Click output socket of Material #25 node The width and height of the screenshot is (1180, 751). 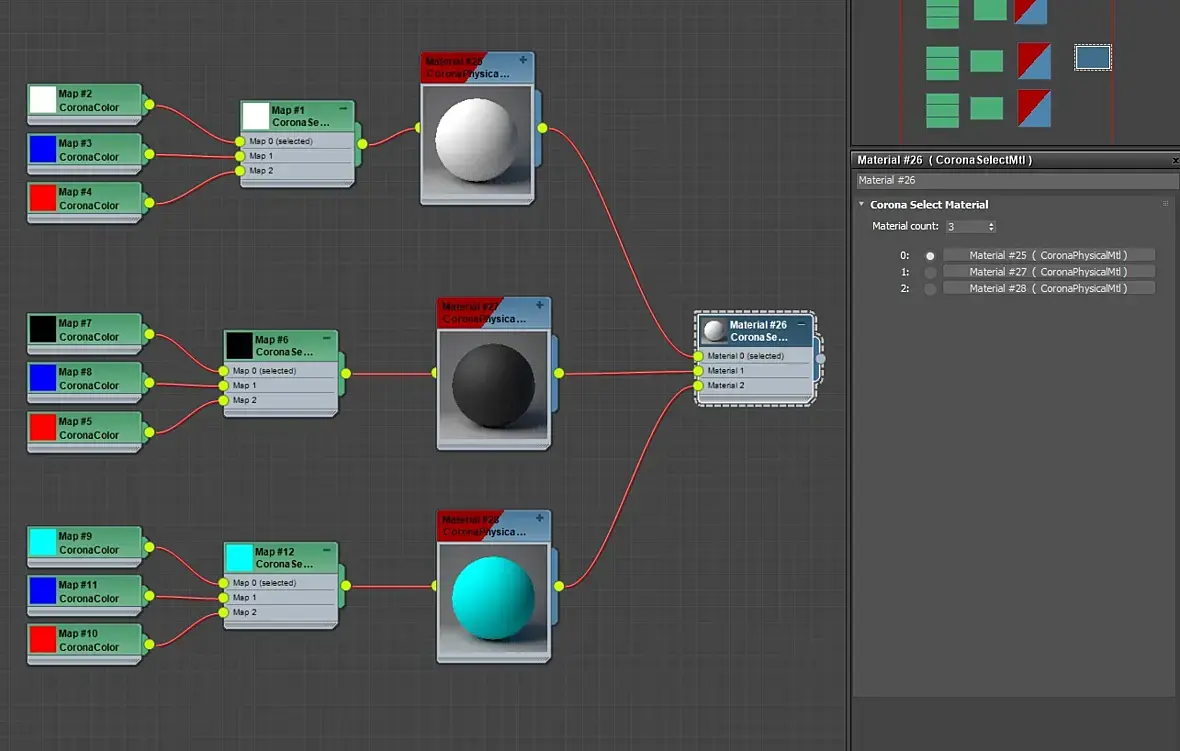coord(543,129)
